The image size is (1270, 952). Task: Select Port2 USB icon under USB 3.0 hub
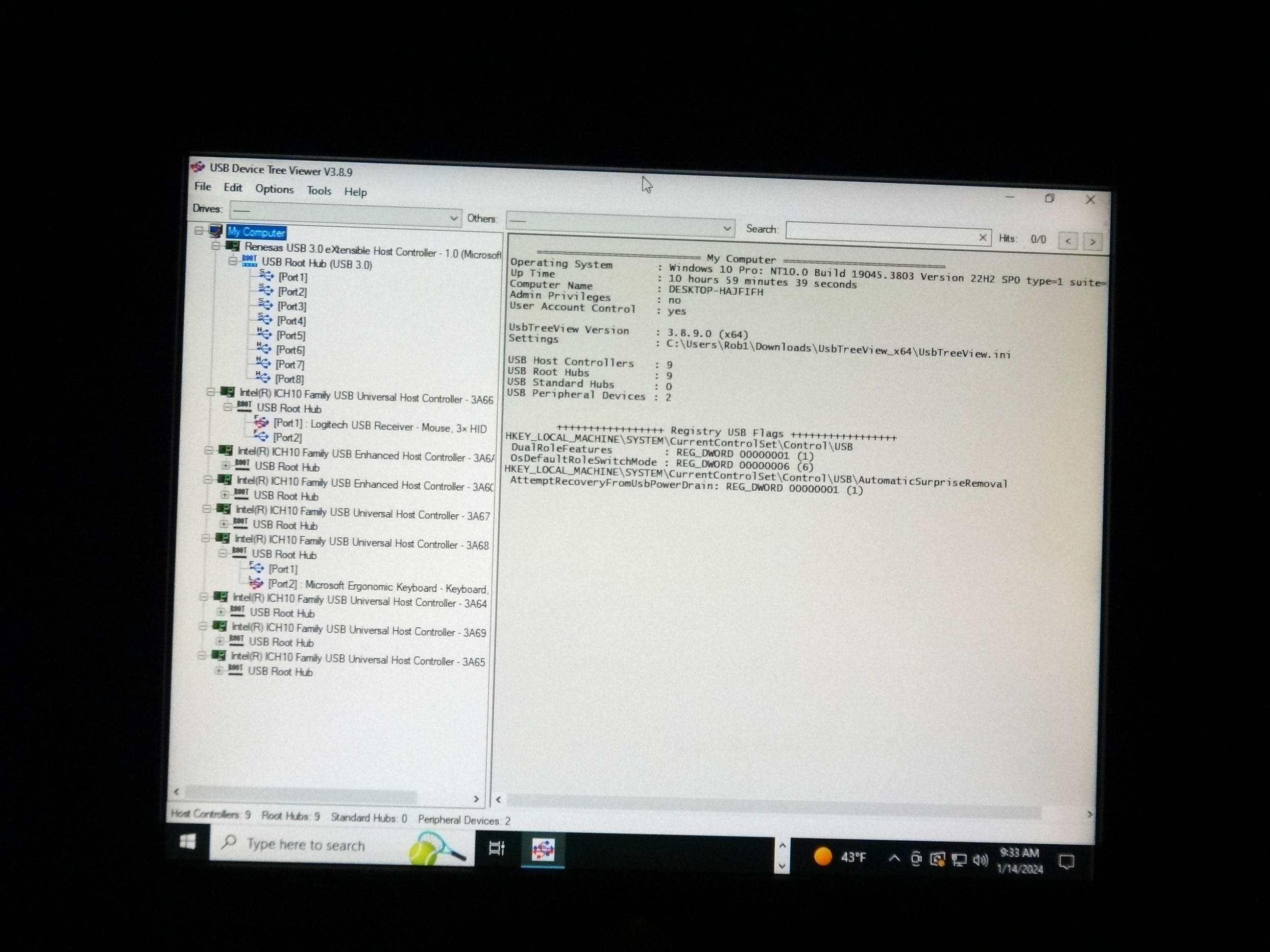(265, 290)
